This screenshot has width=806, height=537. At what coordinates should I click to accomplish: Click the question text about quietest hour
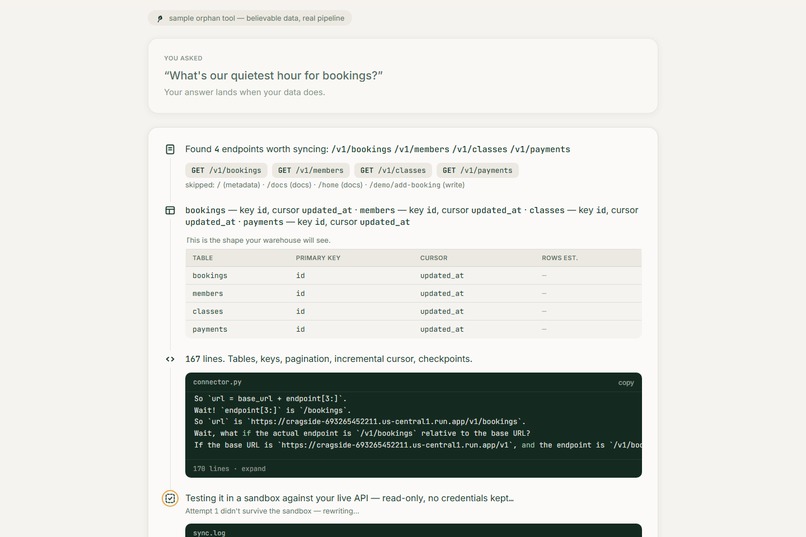273,76
